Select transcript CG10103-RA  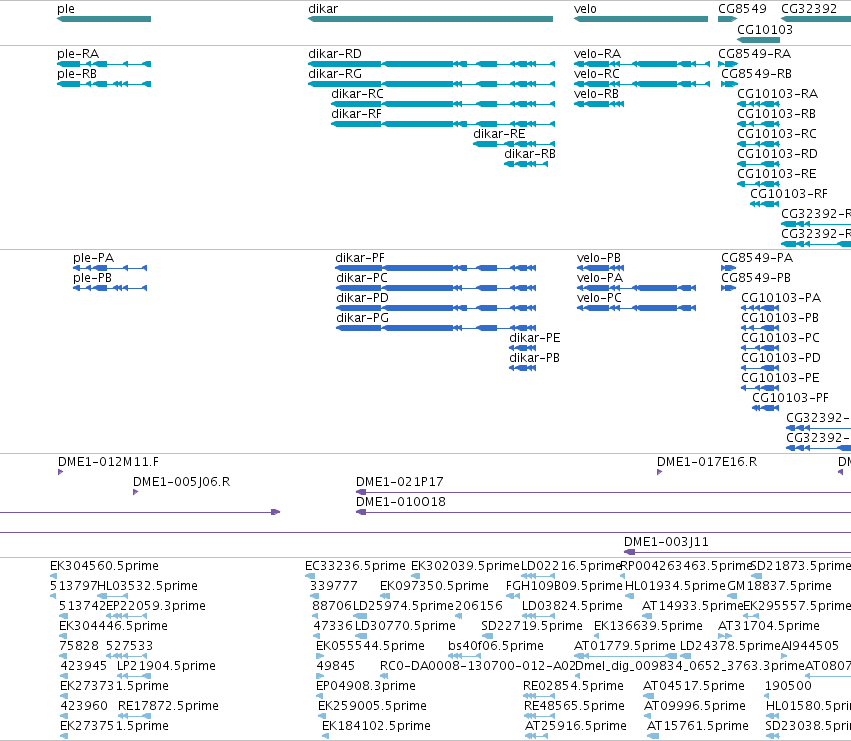(x=758, y=104)
